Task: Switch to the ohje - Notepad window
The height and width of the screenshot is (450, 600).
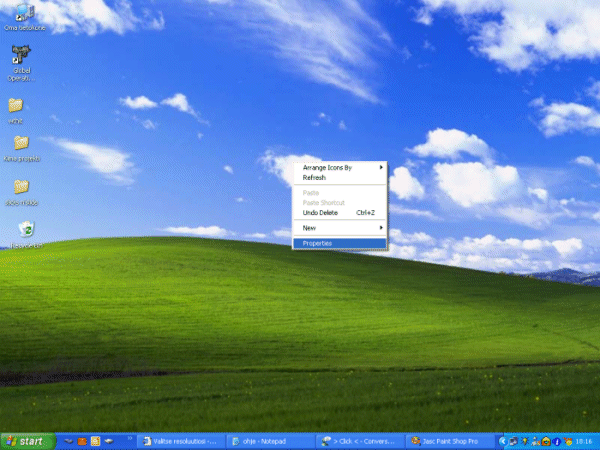Action: [x=271, y=442]
